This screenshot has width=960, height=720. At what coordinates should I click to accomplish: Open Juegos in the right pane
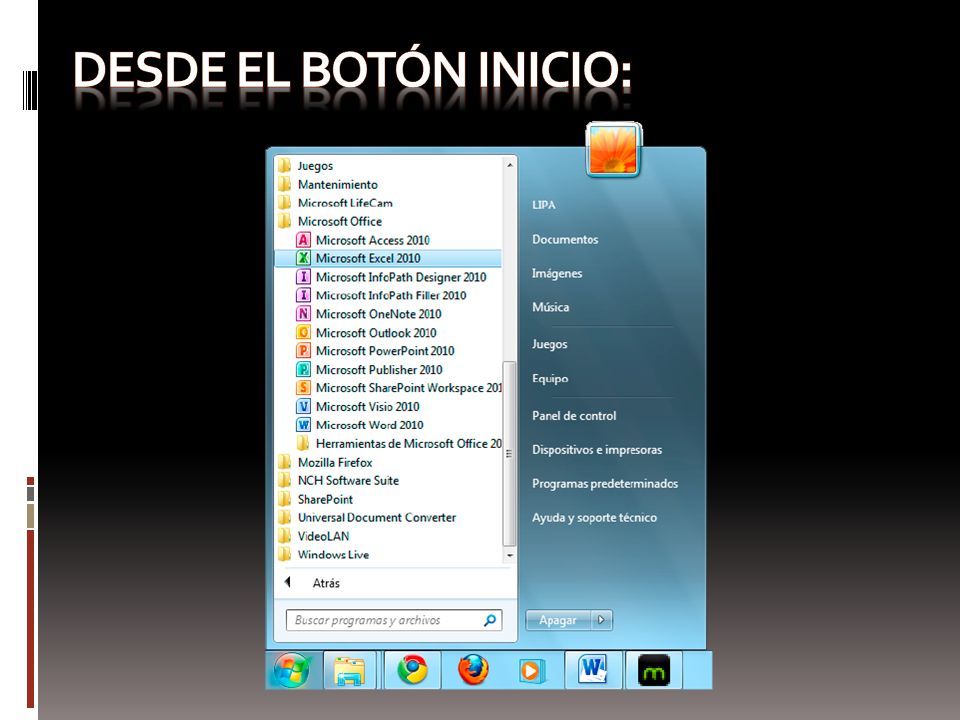[x=550, y=344]
